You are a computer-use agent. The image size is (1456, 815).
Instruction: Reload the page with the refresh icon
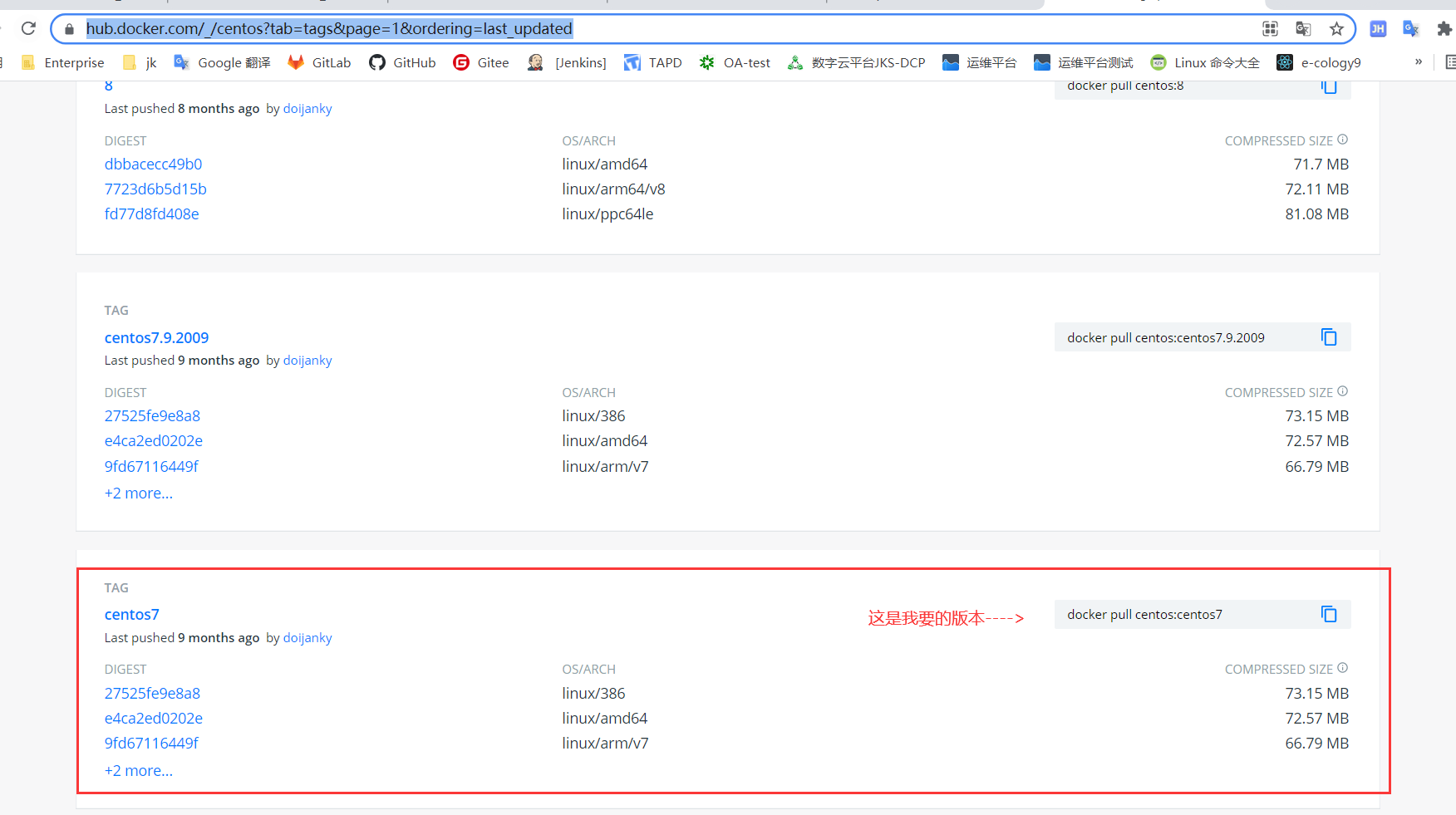tap(28, 29)
